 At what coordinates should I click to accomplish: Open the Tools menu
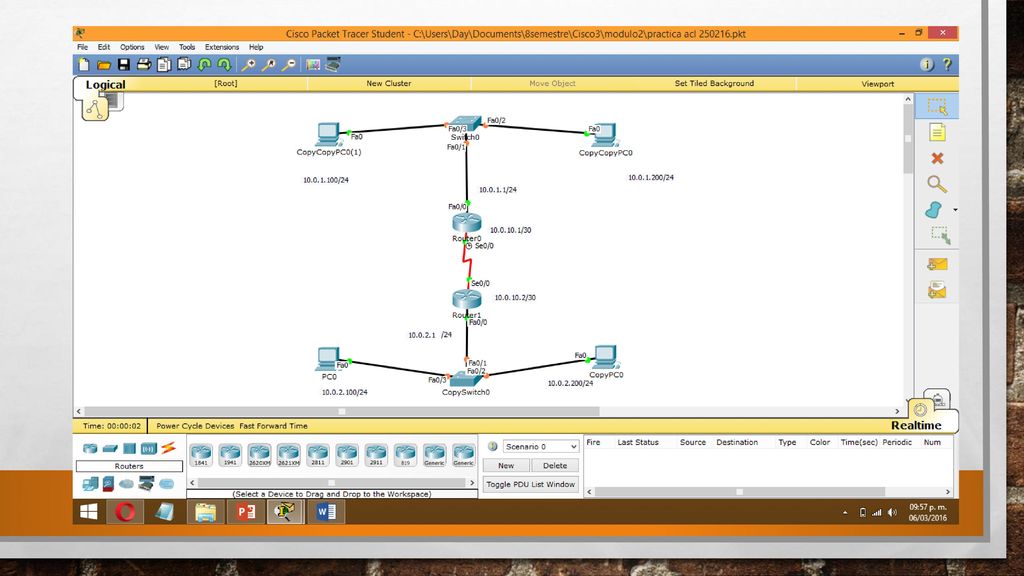coord(187,47)
